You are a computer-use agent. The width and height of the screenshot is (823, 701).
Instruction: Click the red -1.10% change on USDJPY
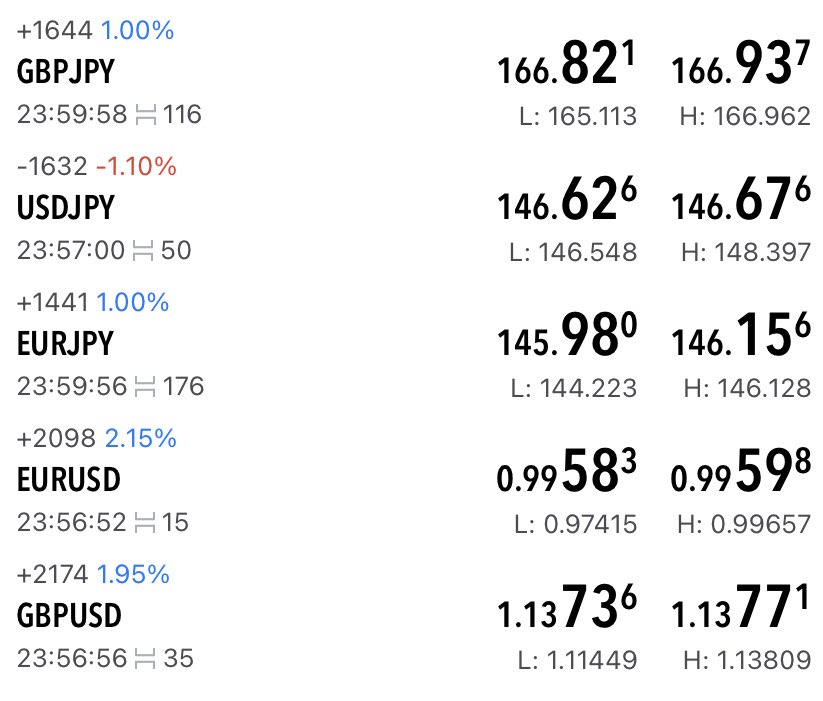[x=136, y=166]
